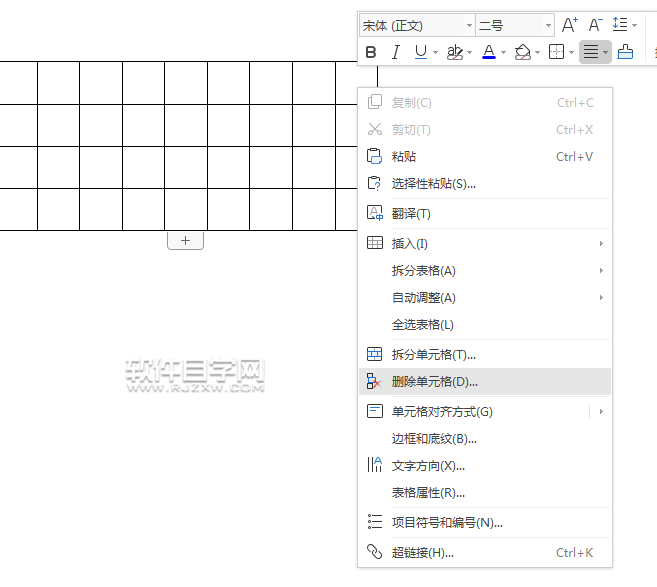Click the line spacing icon

620,25
